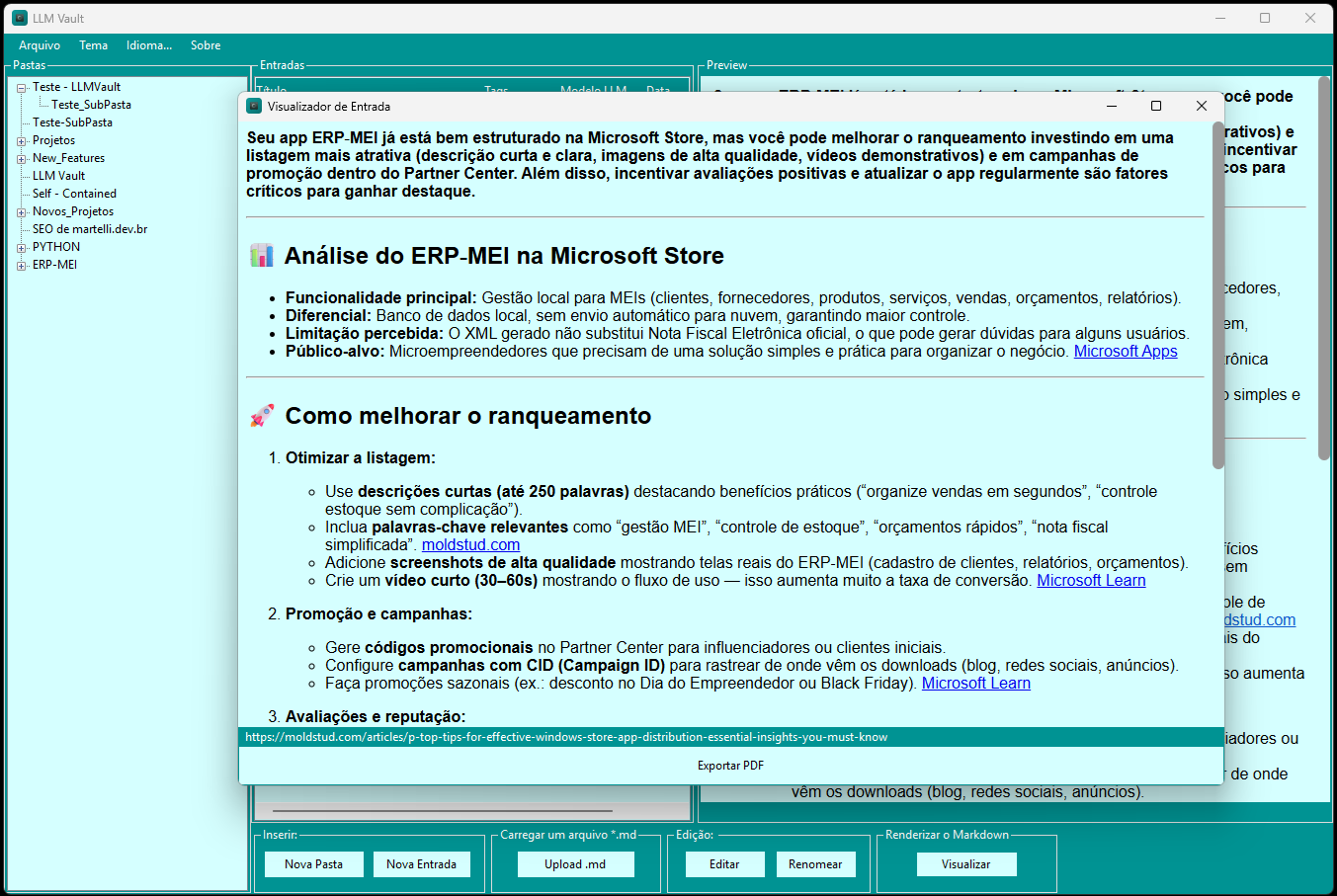Viewport: 1337px width, 896px height.
Task: Select the PYTHON folder label
Action: pos(56,247)
